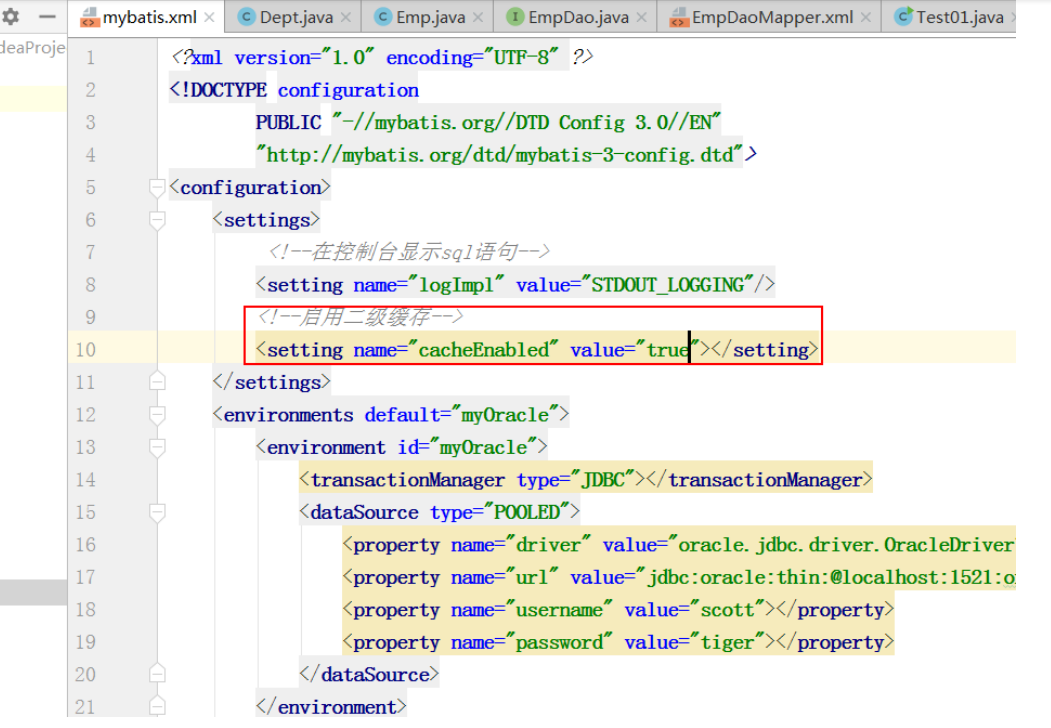Click the Emp.java class icon

383,17
